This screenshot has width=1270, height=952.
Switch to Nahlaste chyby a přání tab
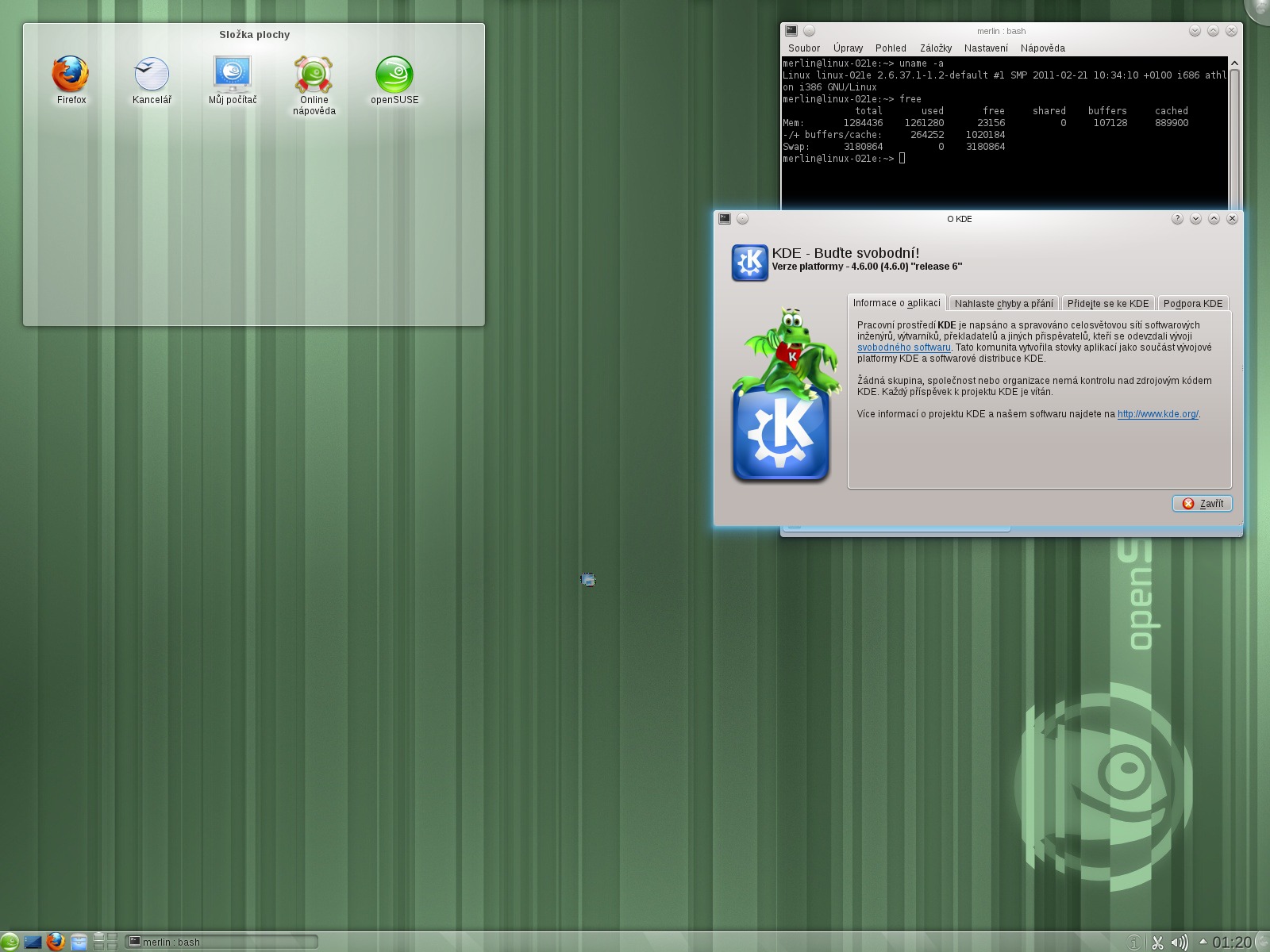pyautogui.click(x=1003, y=304)
